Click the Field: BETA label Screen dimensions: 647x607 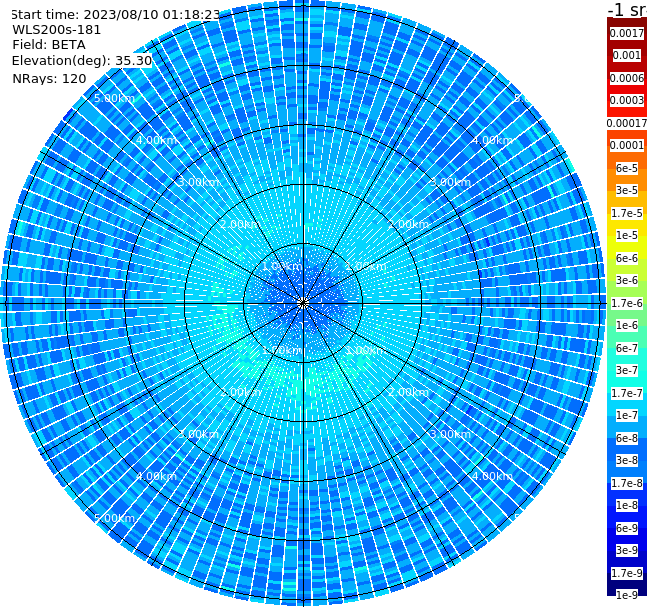(x=49, y=45)
